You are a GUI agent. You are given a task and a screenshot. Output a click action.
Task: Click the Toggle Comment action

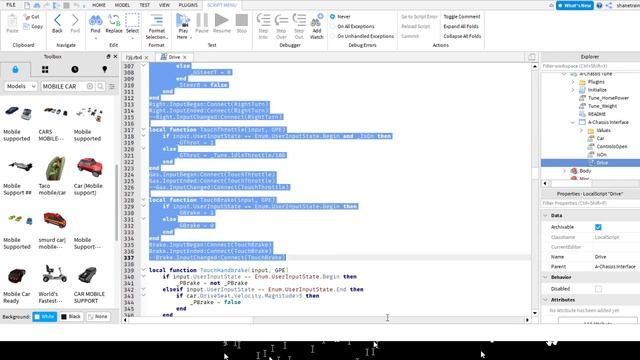[x=462, y=17]
